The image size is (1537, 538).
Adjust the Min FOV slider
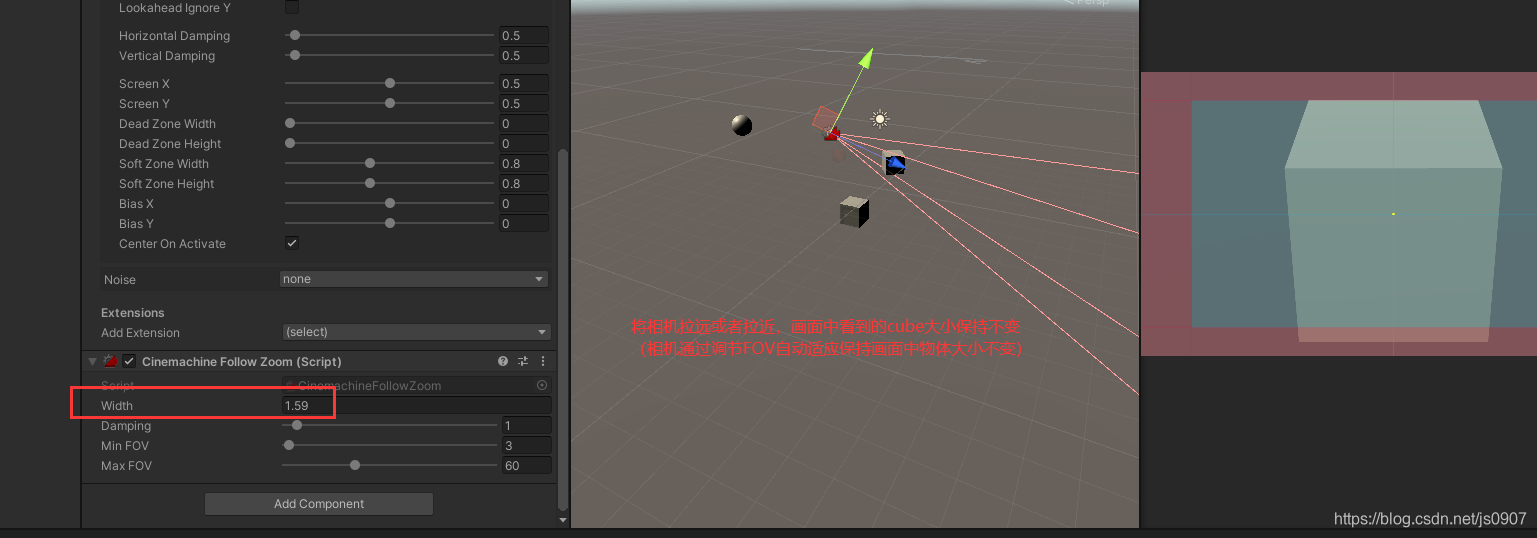[390, 445]
